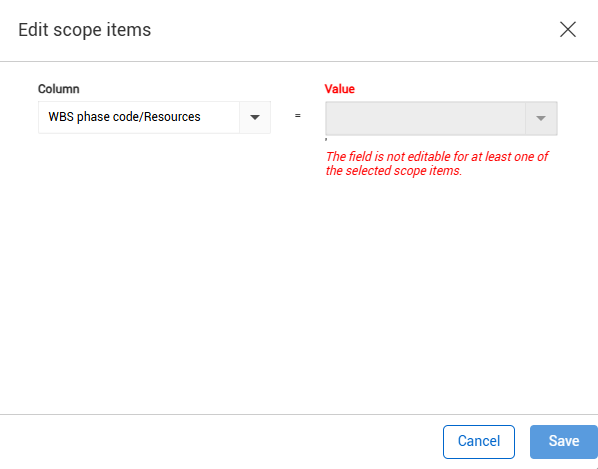The width and height of the screenshot is (598, 469).
Task: Click the Save button
Action: [564, 442]
